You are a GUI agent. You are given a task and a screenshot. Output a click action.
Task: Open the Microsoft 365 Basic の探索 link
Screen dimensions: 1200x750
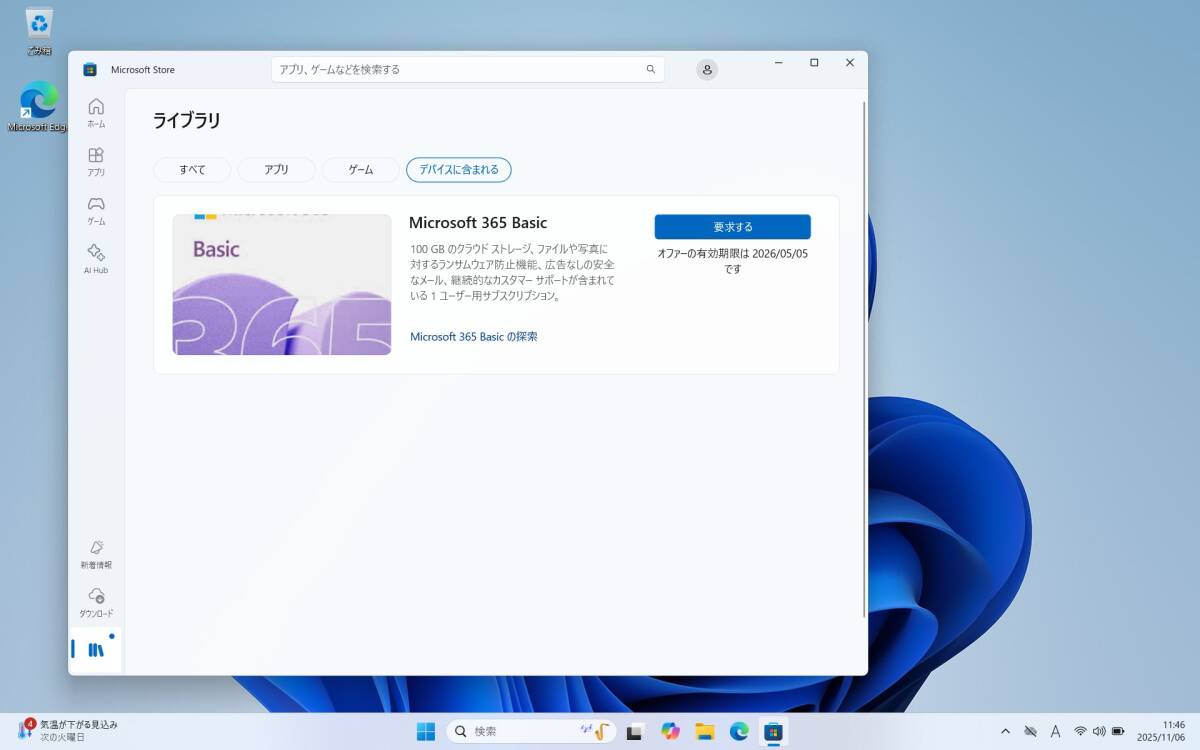point(473,337)
